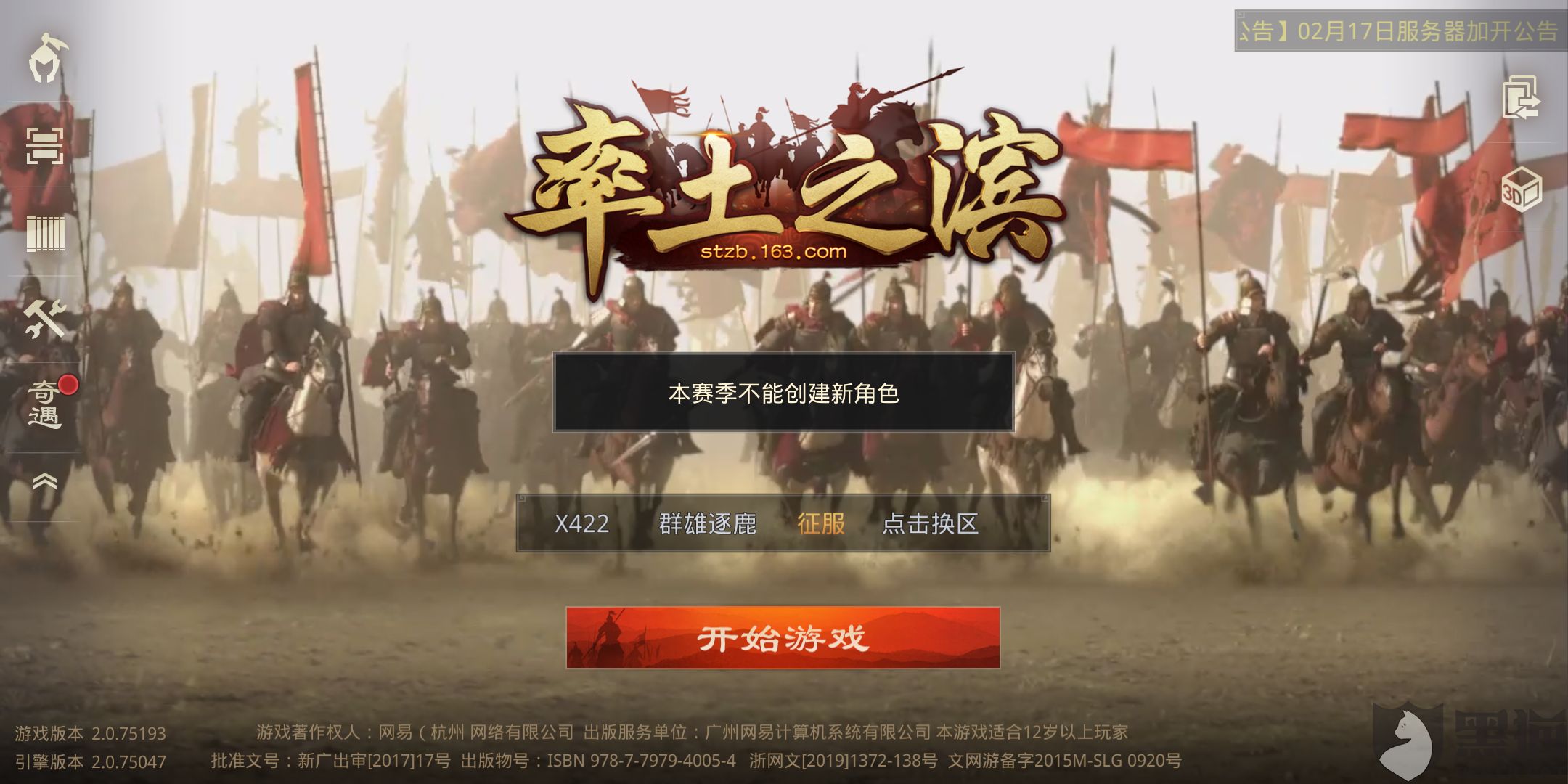Click the 游戏版本 2.0.75193 text
The height and width of the screenshot is (784, 1568).
point(91,733)
